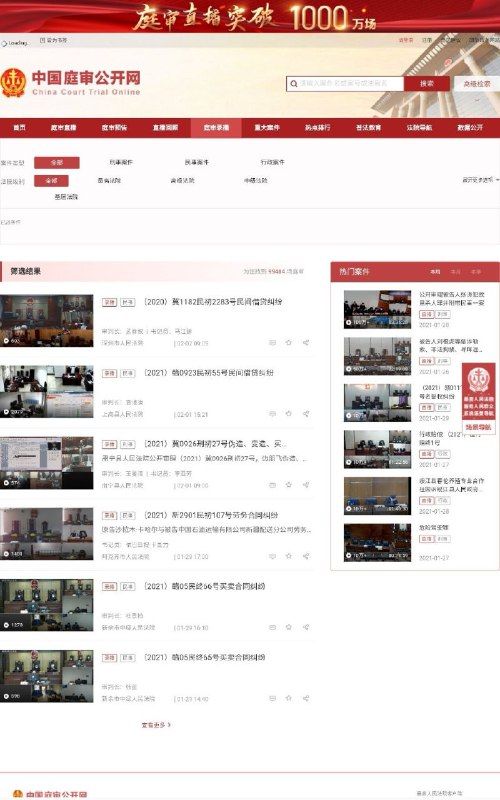Open case title 冀1182民初2283号民间借贷纠纷
The height and width of the screenshot is (800, 500).
pos(213,302)
